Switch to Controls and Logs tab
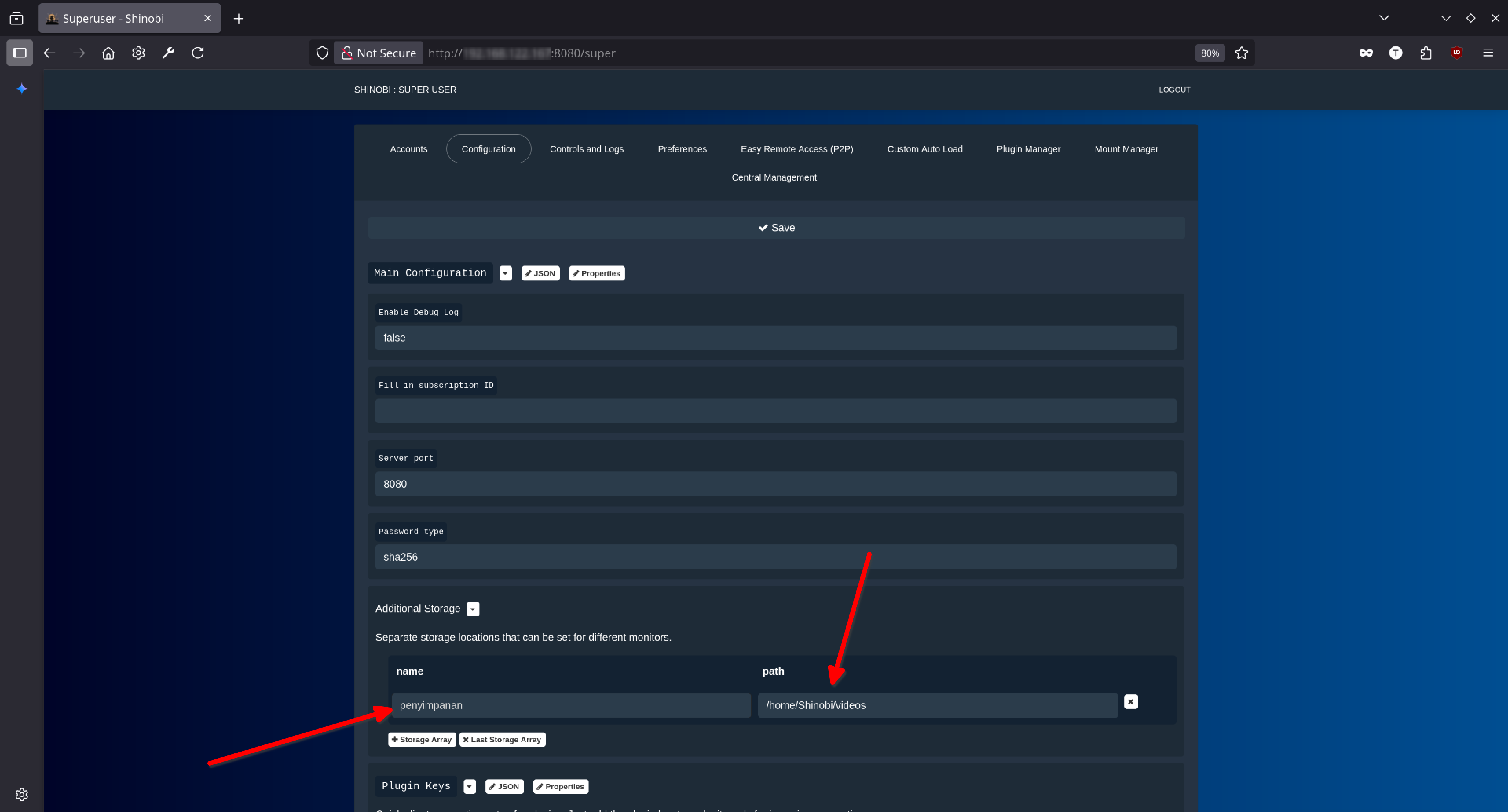The width and height of the screenshot is (1508, 812). pos(586,149)
